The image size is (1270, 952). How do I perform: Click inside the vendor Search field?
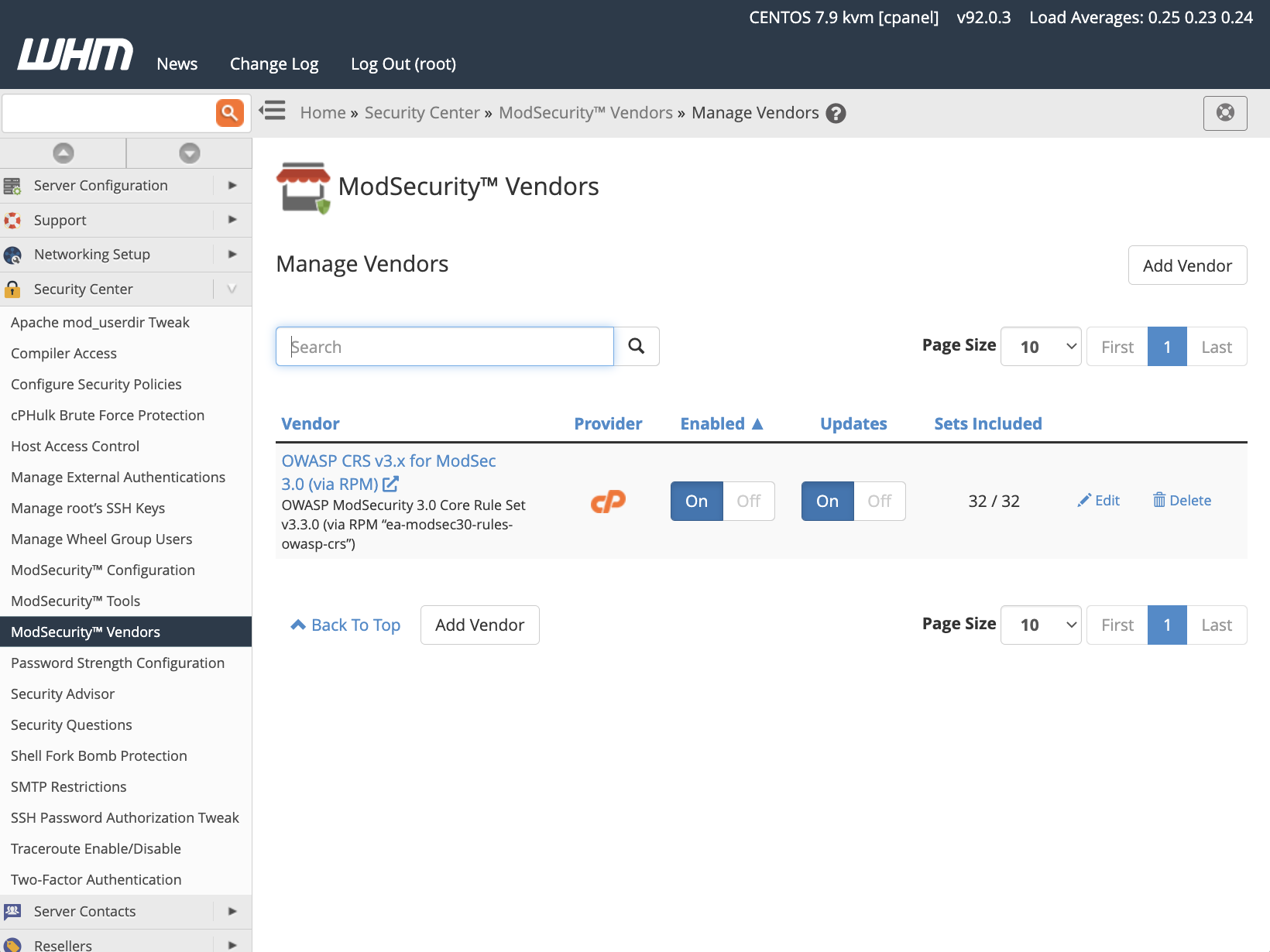pyautogui.click(x=444, y=346)
